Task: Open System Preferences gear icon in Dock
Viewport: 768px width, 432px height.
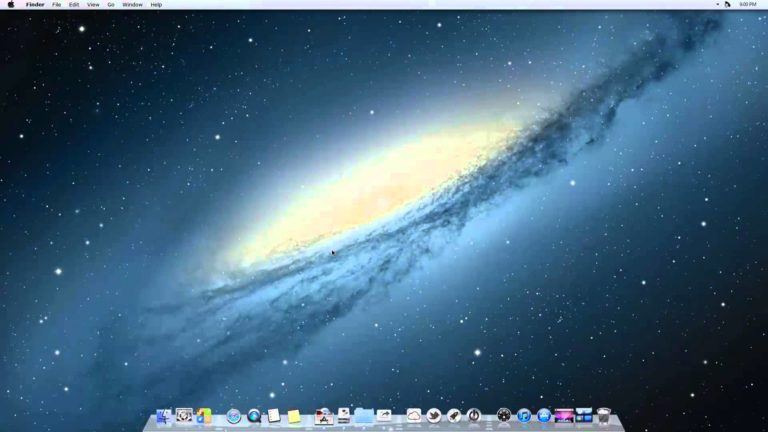Action: tap(184, 416)
